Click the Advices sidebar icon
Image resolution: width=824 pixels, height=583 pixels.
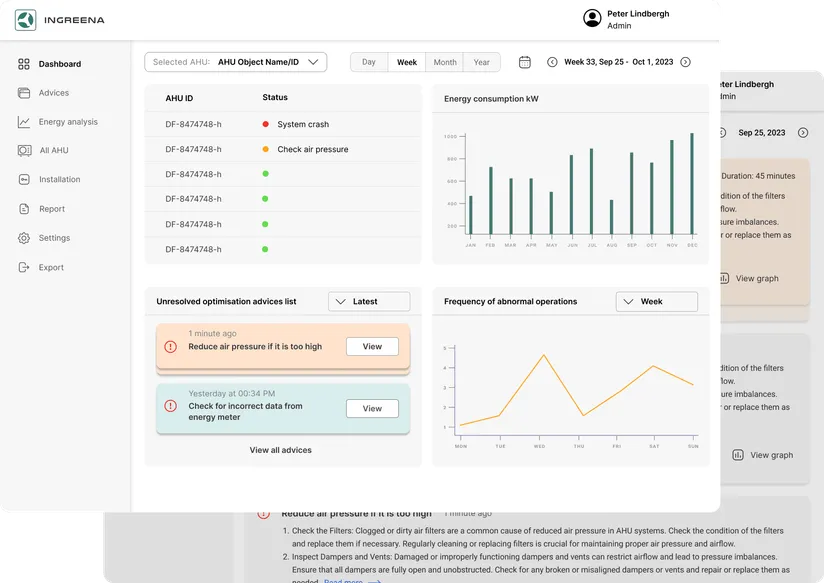pyautogui.click(x=24, y=93)
